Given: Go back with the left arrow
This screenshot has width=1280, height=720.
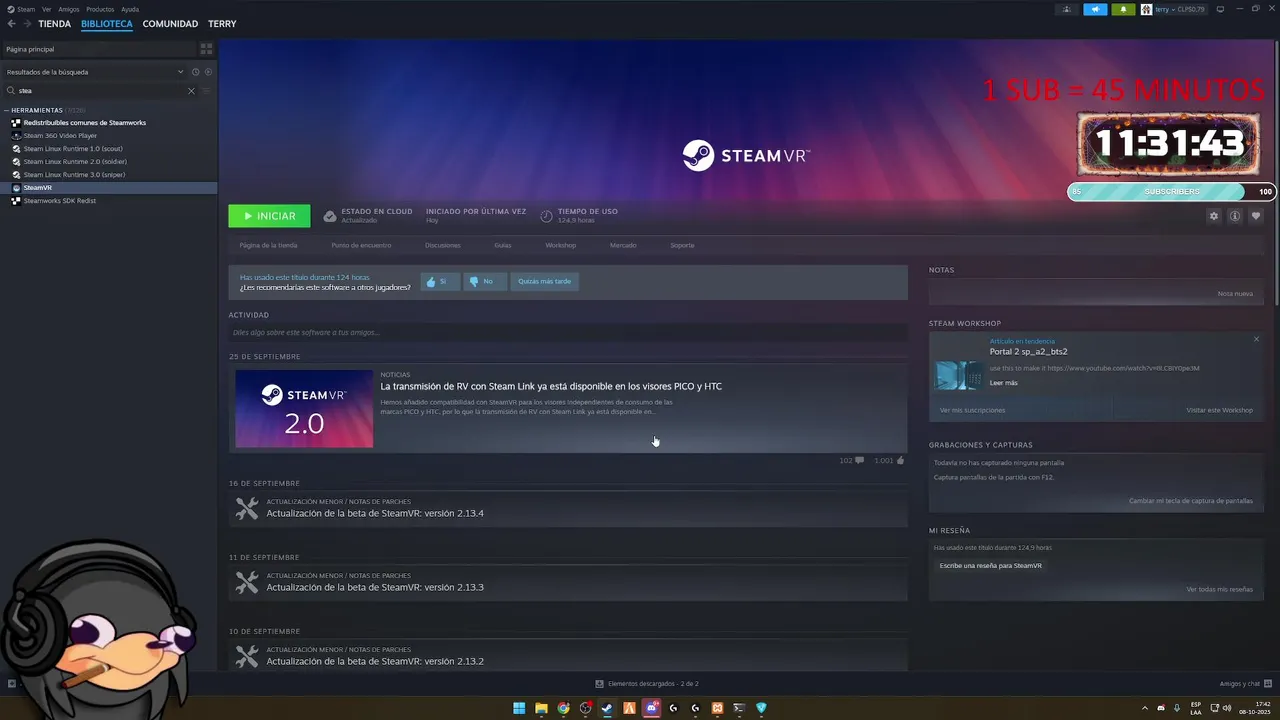Looking at the screenshot, I should [11, 24].
